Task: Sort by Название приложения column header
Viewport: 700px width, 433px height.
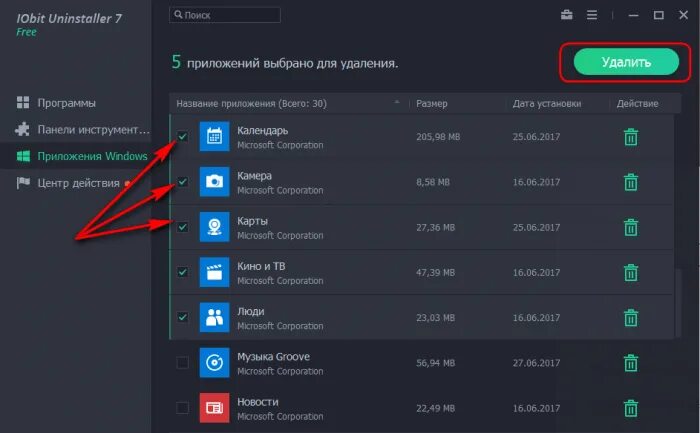Action: pyautogui.click(x=251, y=104)
